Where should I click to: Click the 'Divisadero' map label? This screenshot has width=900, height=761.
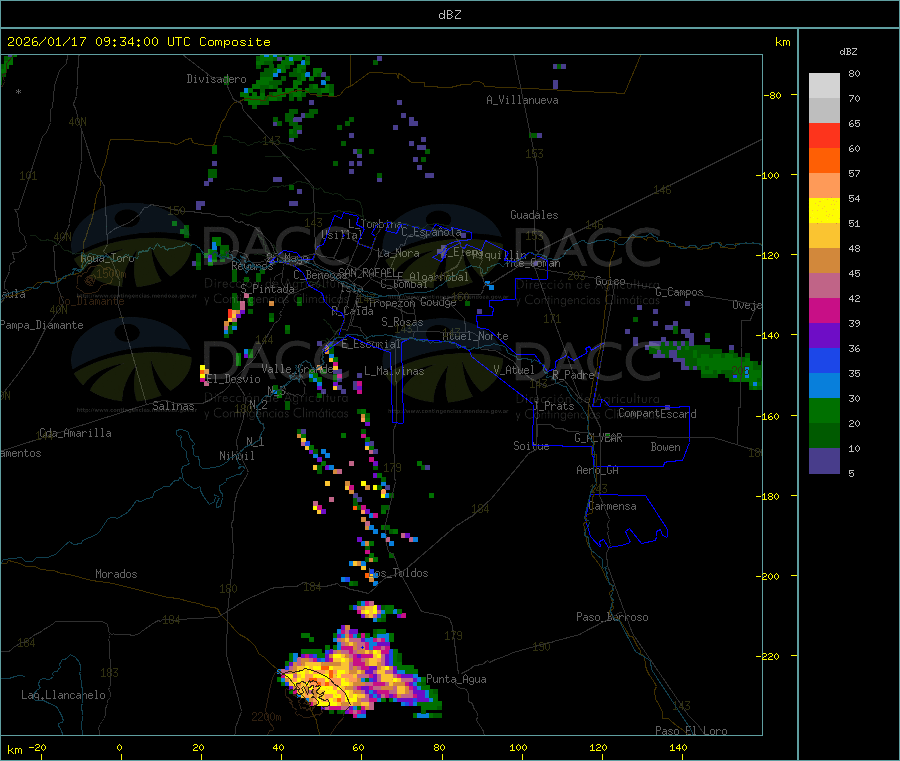point(216,79)
